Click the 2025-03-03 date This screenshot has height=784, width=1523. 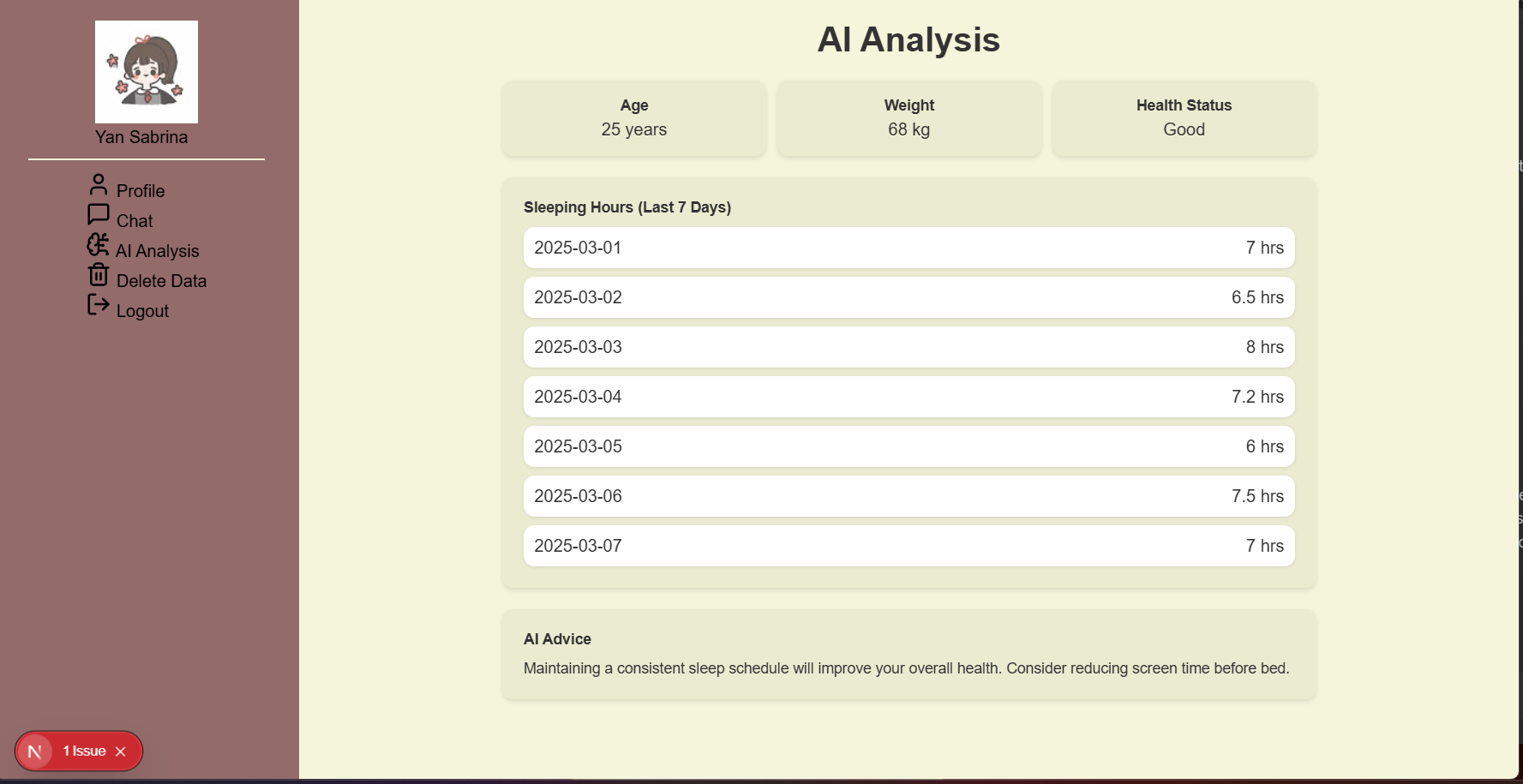(578, 347)
